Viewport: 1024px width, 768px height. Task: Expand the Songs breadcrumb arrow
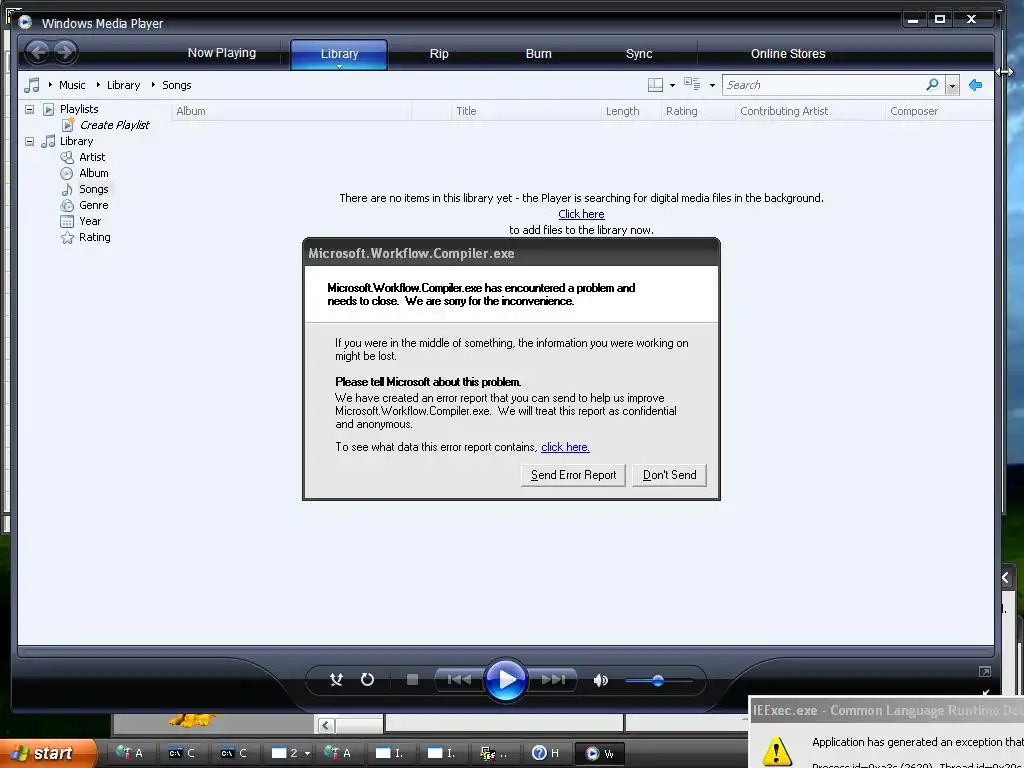click(153, 85)
